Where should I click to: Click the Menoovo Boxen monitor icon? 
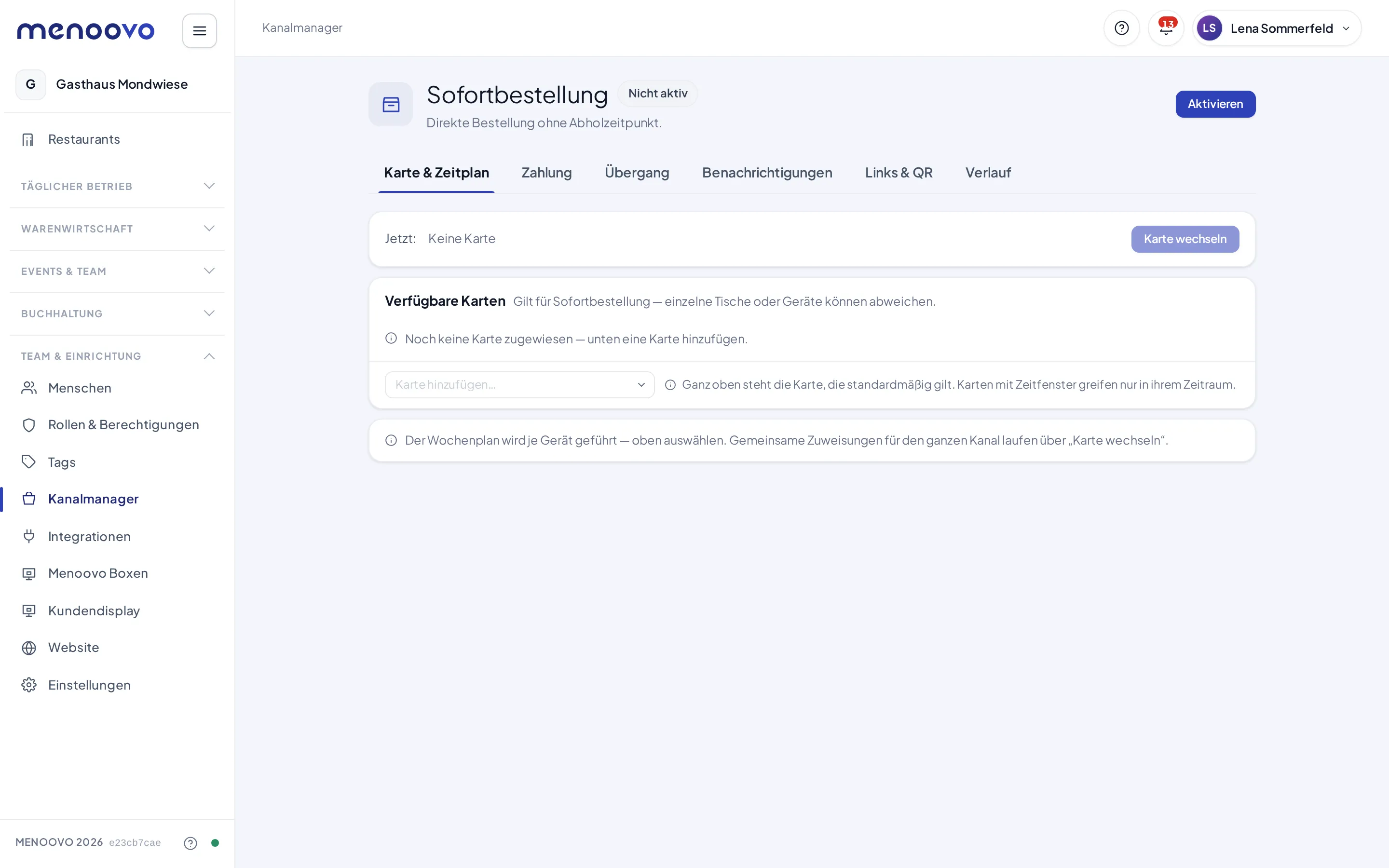click(x=29, y=573)
